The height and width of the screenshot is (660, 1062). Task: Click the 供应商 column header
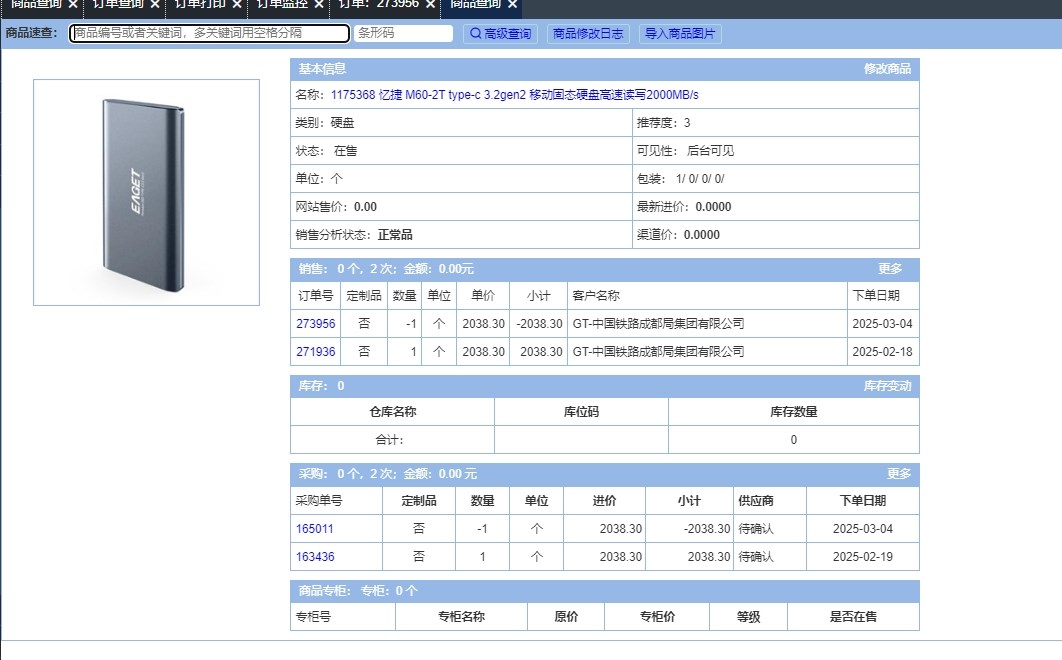770,501
